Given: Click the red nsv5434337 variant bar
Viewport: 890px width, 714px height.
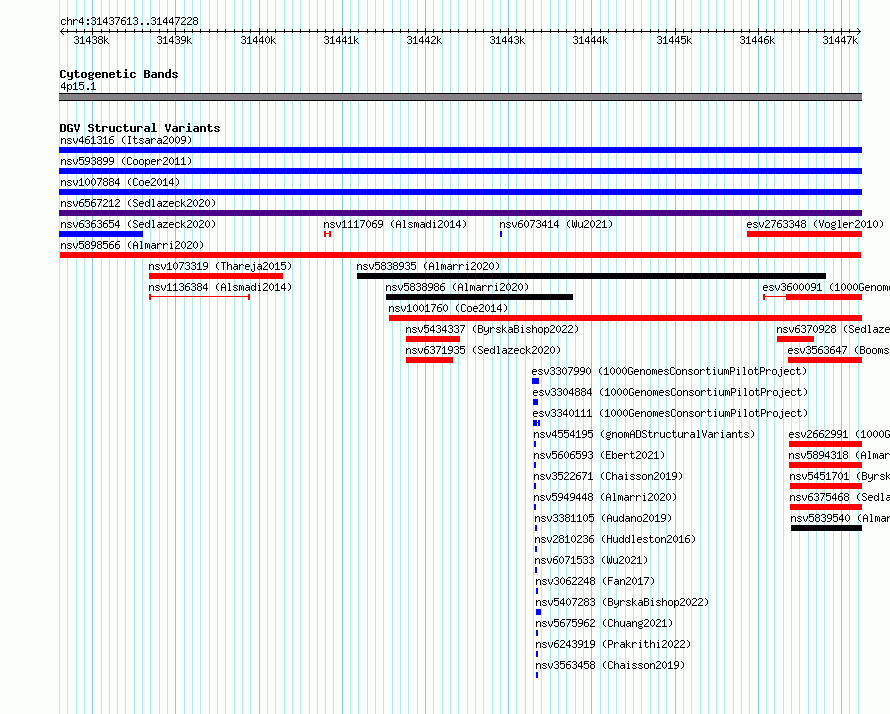Looking at the screenshot, I should point(433,339).
